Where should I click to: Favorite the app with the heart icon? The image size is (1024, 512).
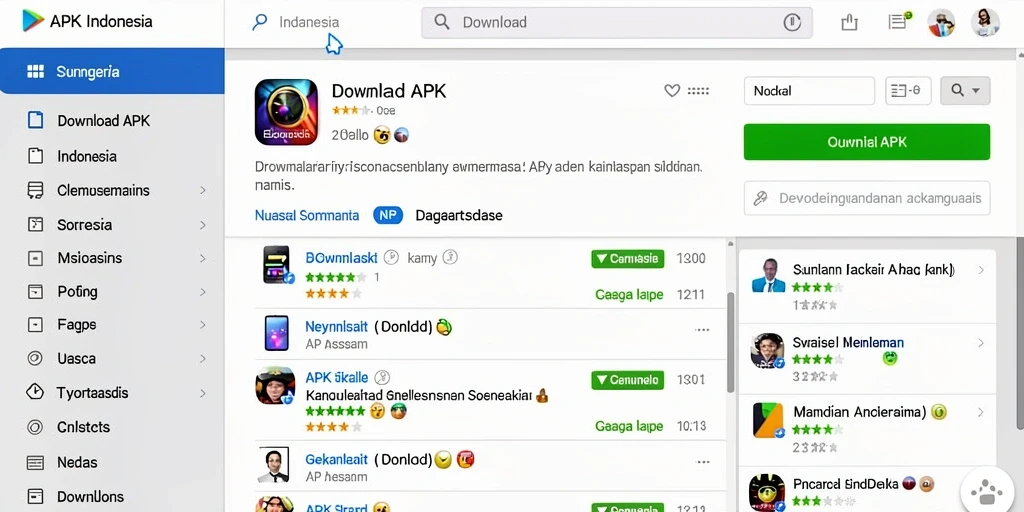click(x=672, y=91)
